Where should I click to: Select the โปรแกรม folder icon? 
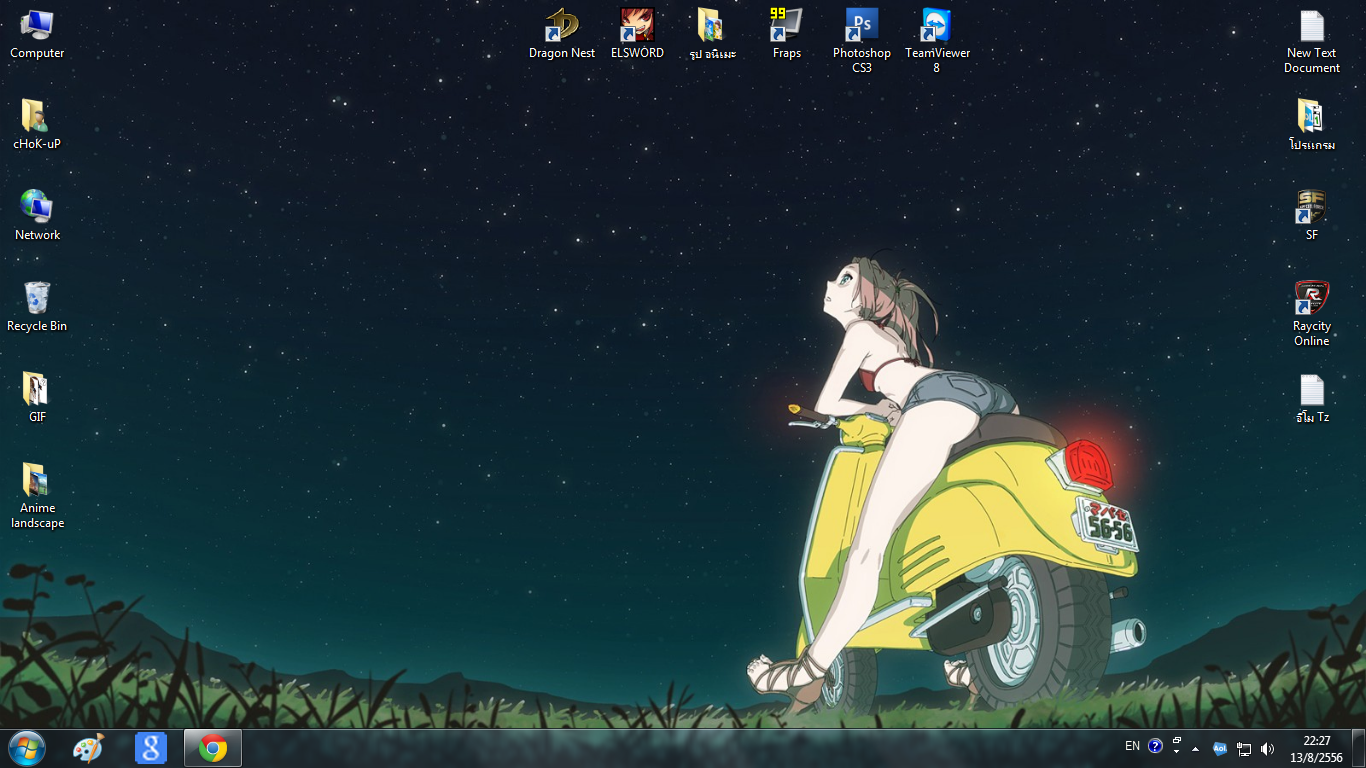pos(1312,125)
